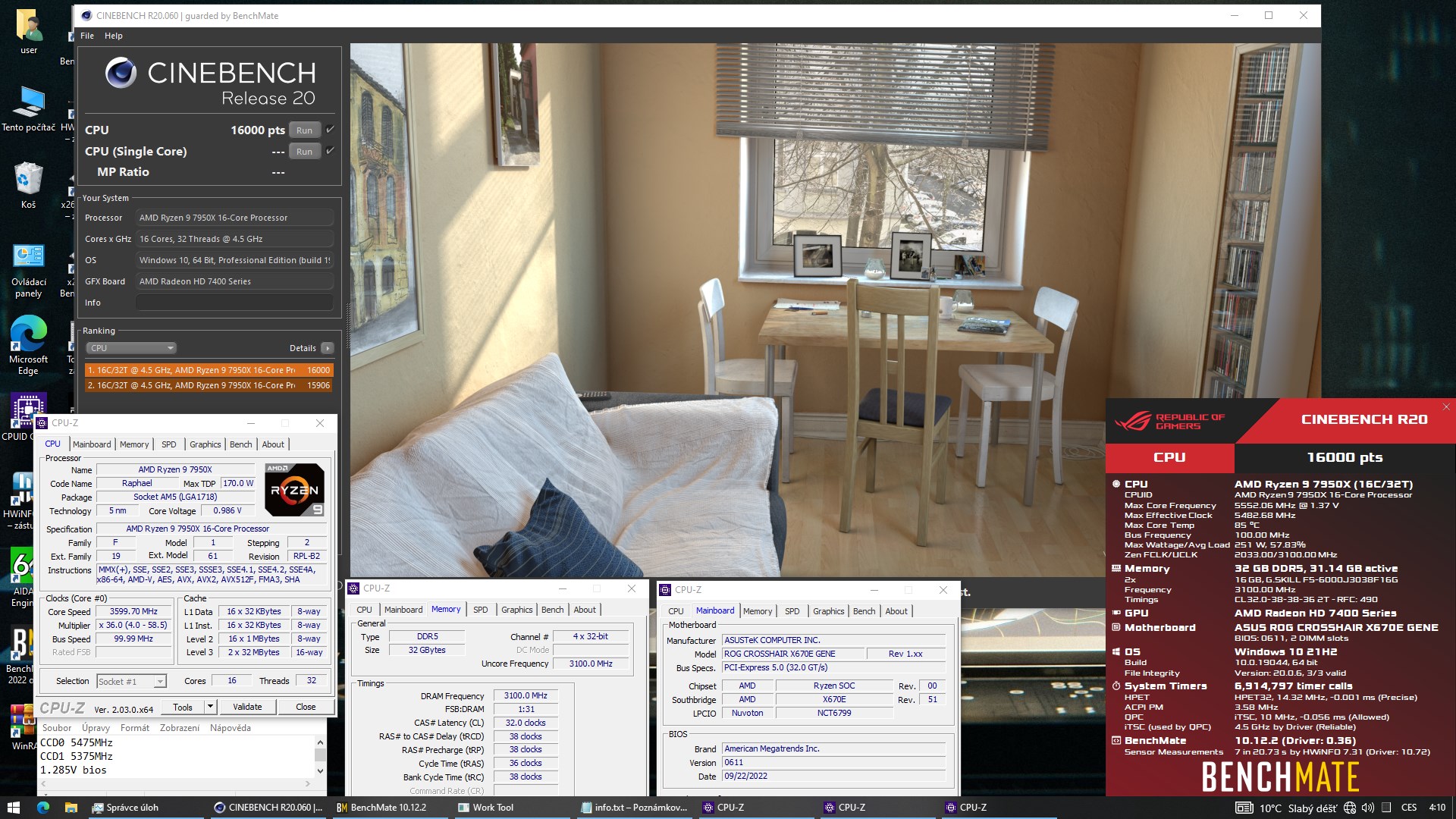Switch to CINEBENCH R20.060 taskbar item
The image size is (1456, 819).
pyautogui.click(x=268, y=808)
